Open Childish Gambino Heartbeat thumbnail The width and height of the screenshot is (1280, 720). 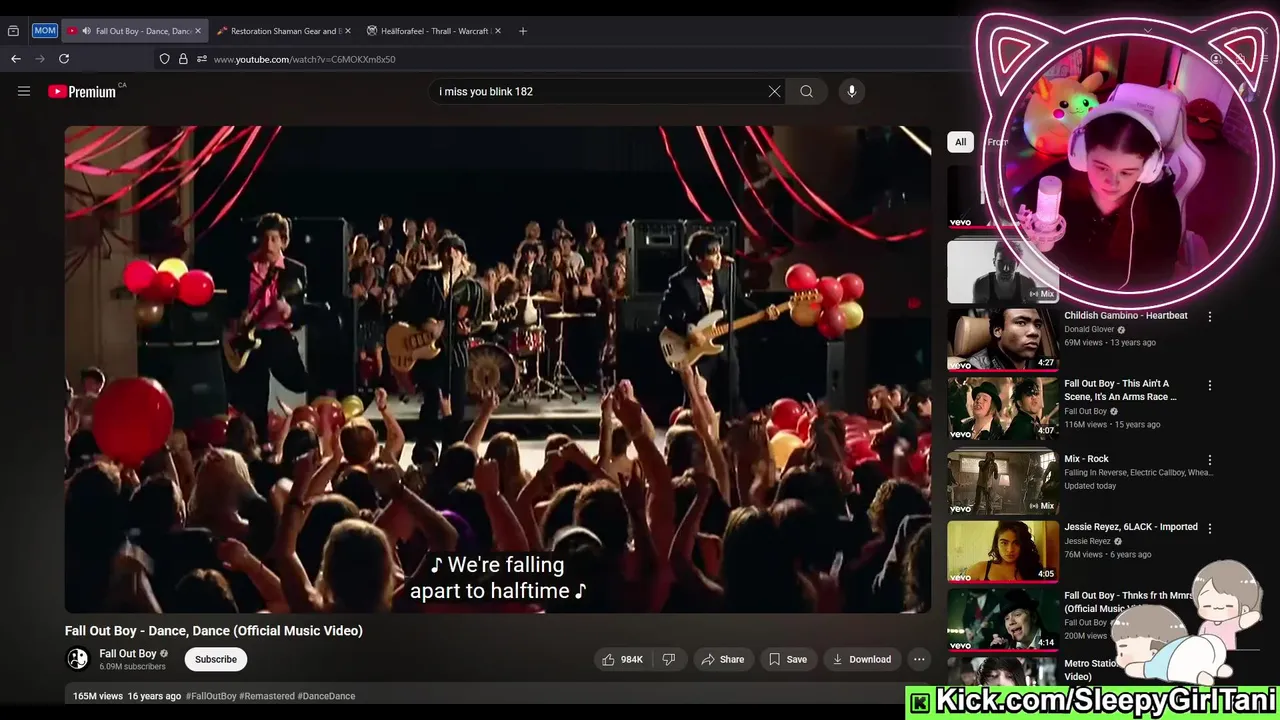(x=1003, y=340)
